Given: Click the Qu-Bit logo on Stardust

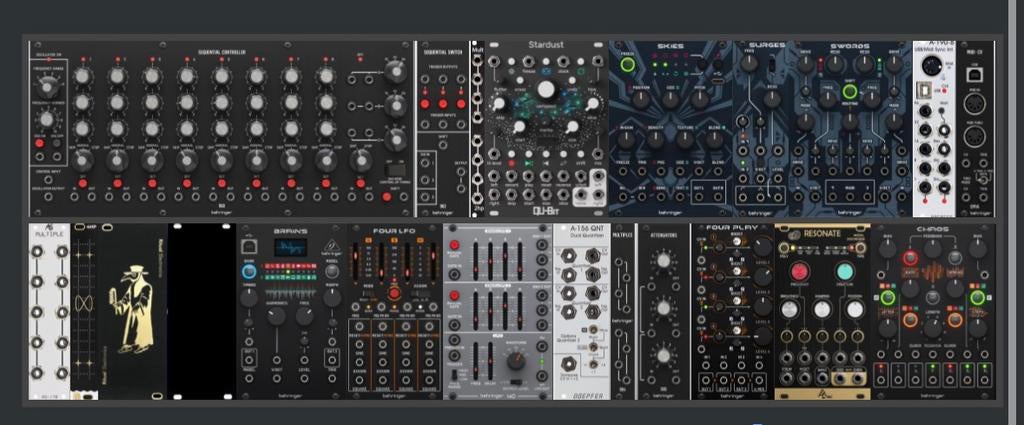Looking at the screenshot, I should click(546, 211).
